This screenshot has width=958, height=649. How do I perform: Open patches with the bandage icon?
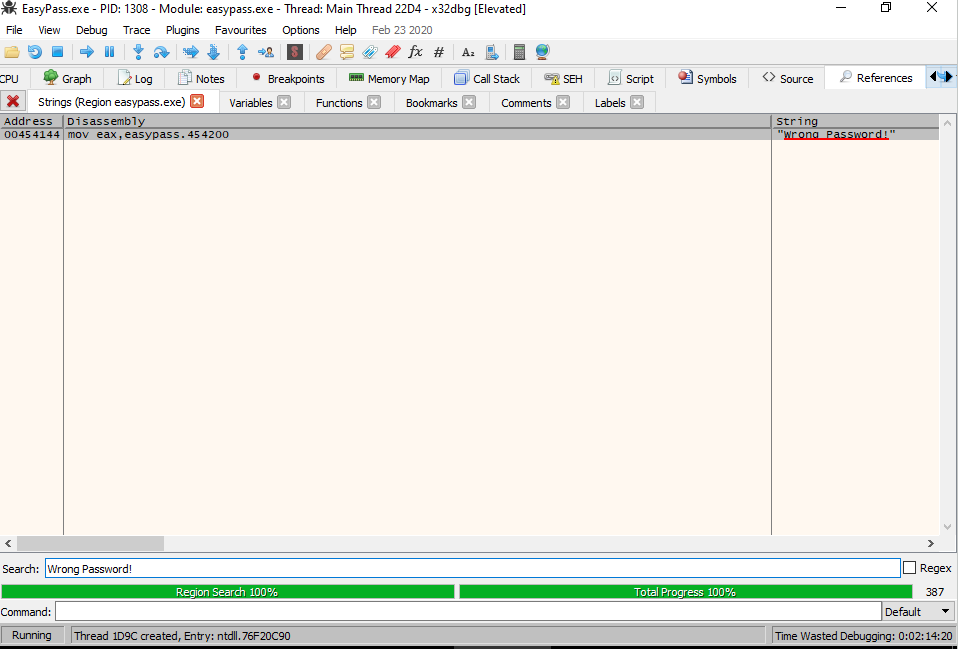coord(324,52)
